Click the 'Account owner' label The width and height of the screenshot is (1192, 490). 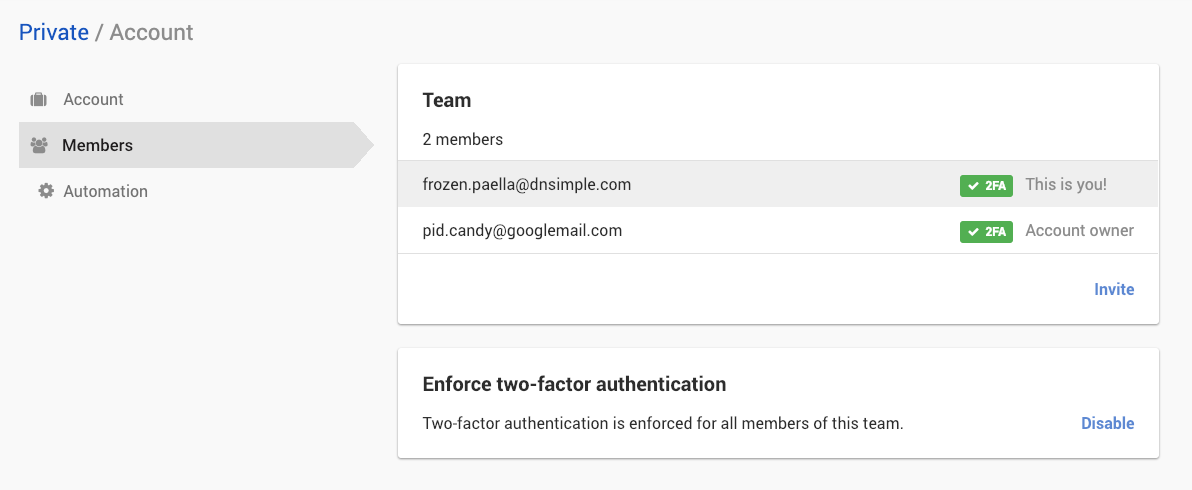tap(1079, 231)
